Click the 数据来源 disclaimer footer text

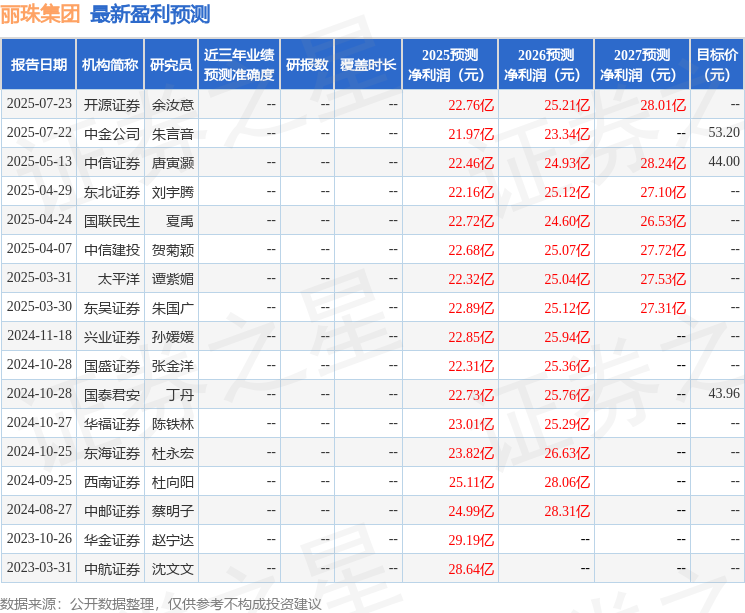click(x=161, y=604)
